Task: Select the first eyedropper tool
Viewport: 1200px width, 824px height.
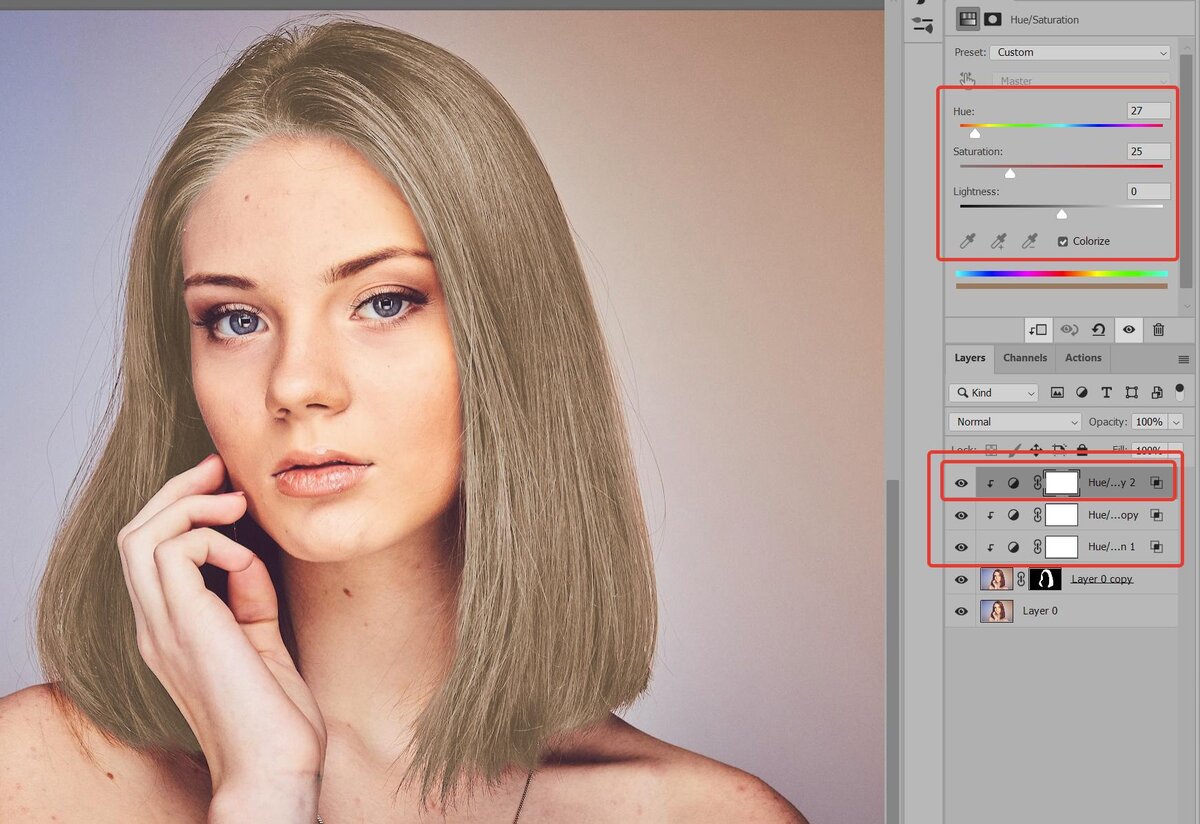Action: [x=968, y=241]
